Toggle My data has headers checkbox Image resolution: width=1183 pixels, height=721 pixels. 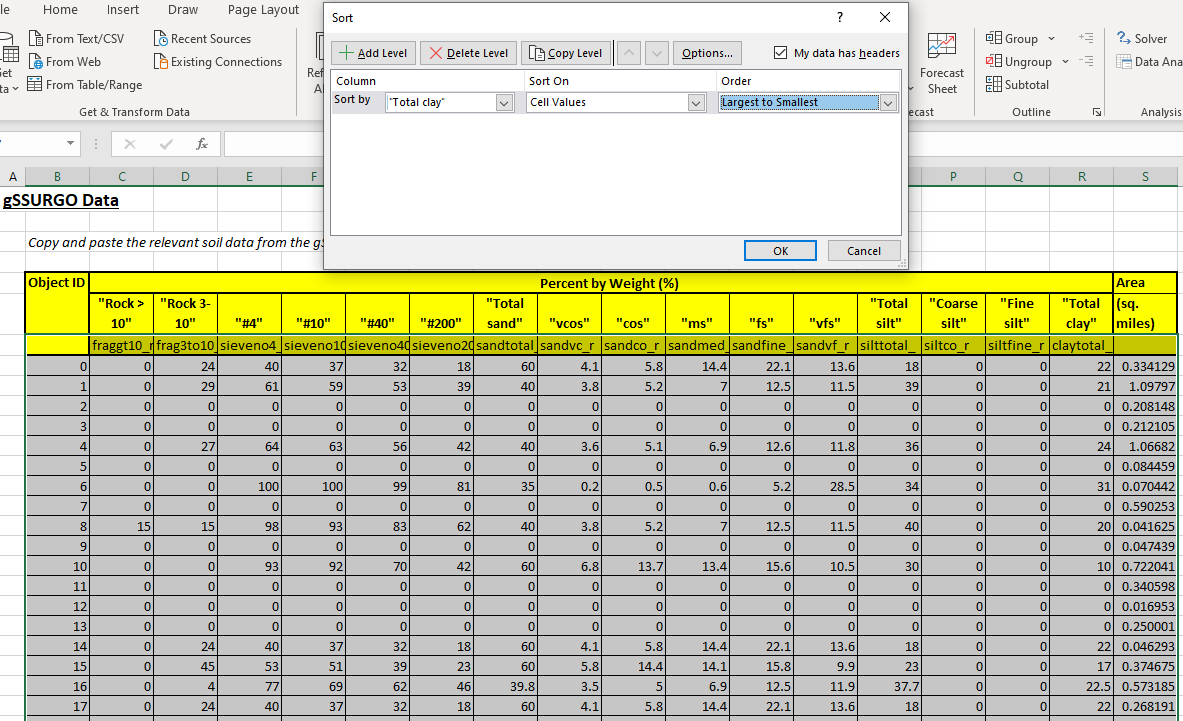pyautogui.click(x=781, y=53)
